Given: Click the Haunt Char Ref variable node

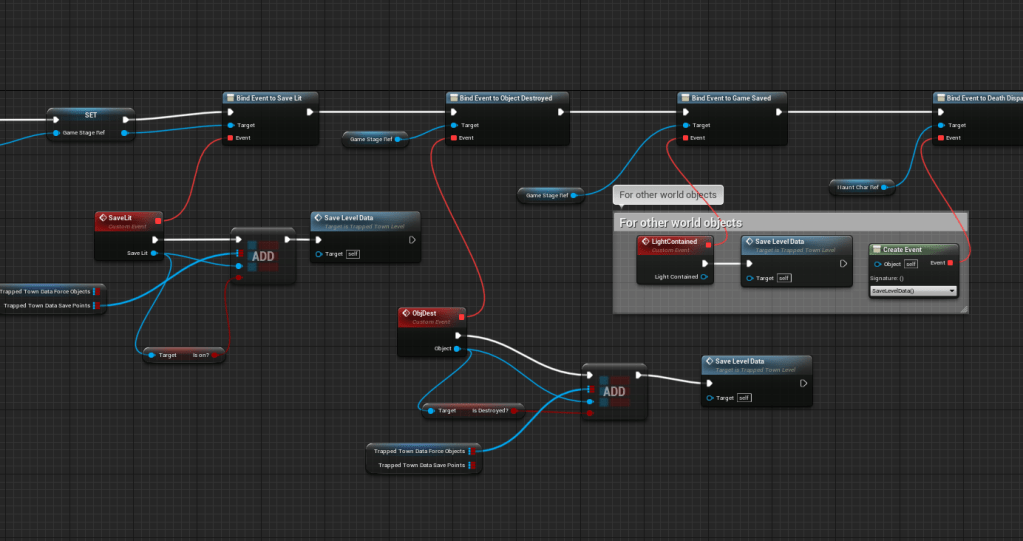Looking at the screenshot, I should point(859,186).
